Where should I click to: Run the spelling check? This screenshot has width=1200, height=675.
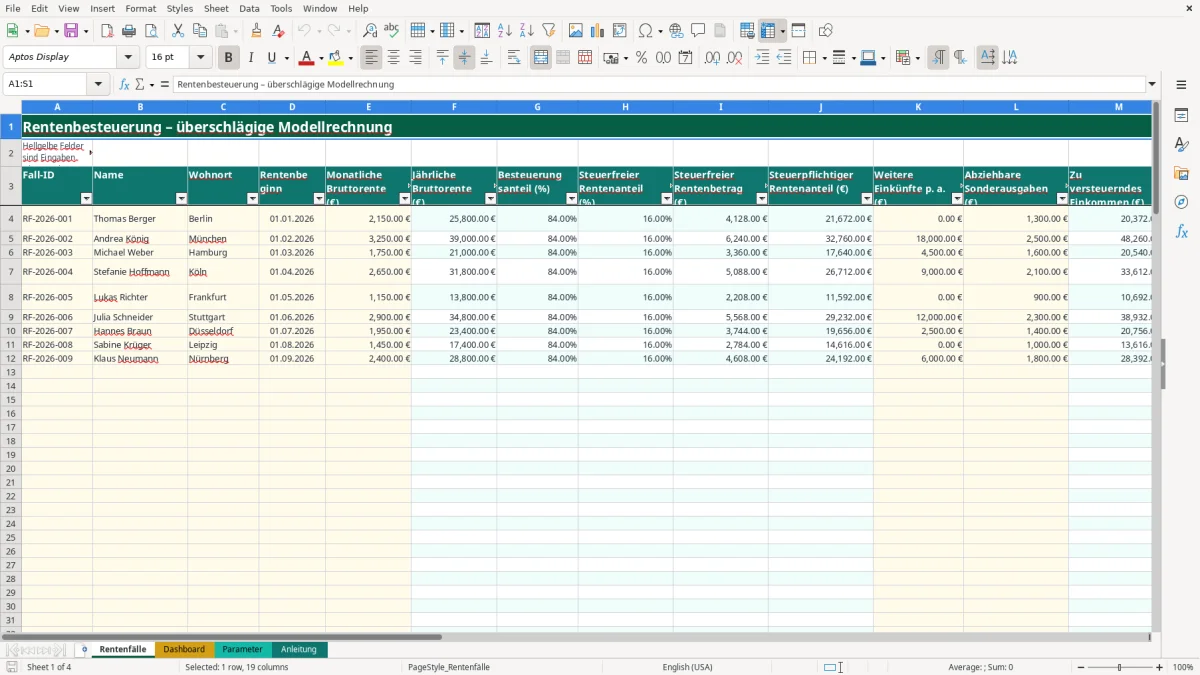tap(392, 31)
